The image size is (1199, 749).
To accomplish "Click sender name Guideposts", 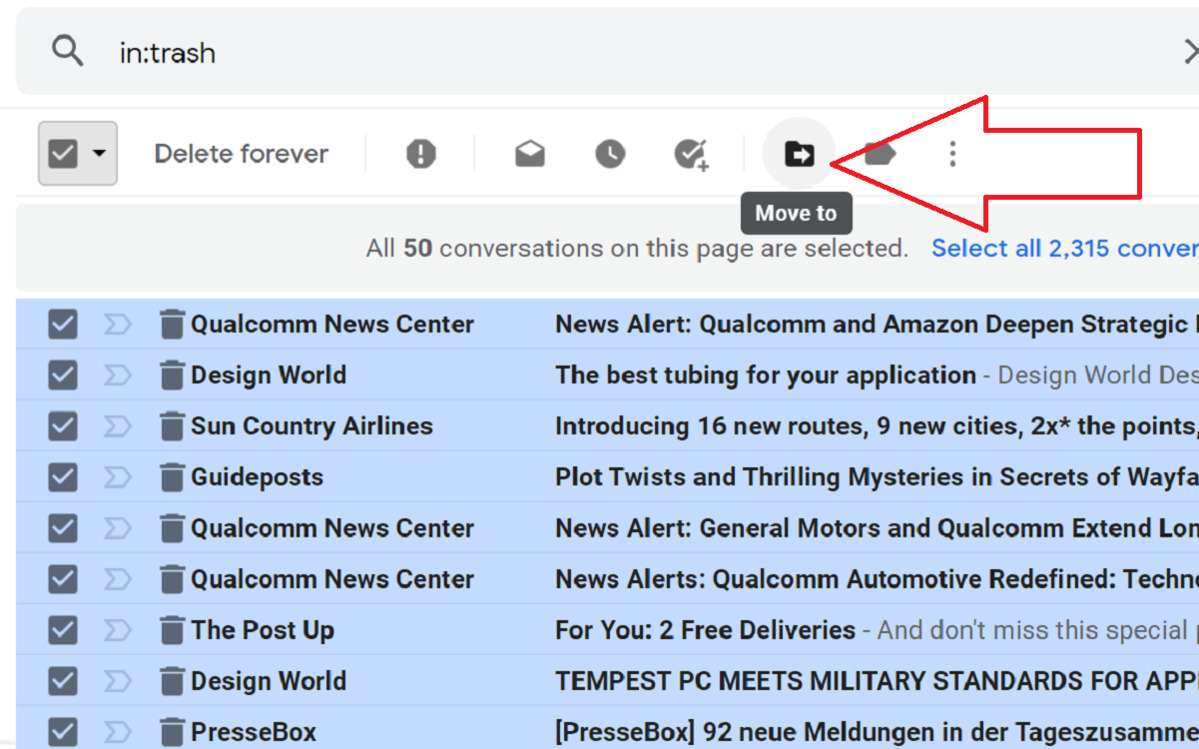I will coord(257,477).
